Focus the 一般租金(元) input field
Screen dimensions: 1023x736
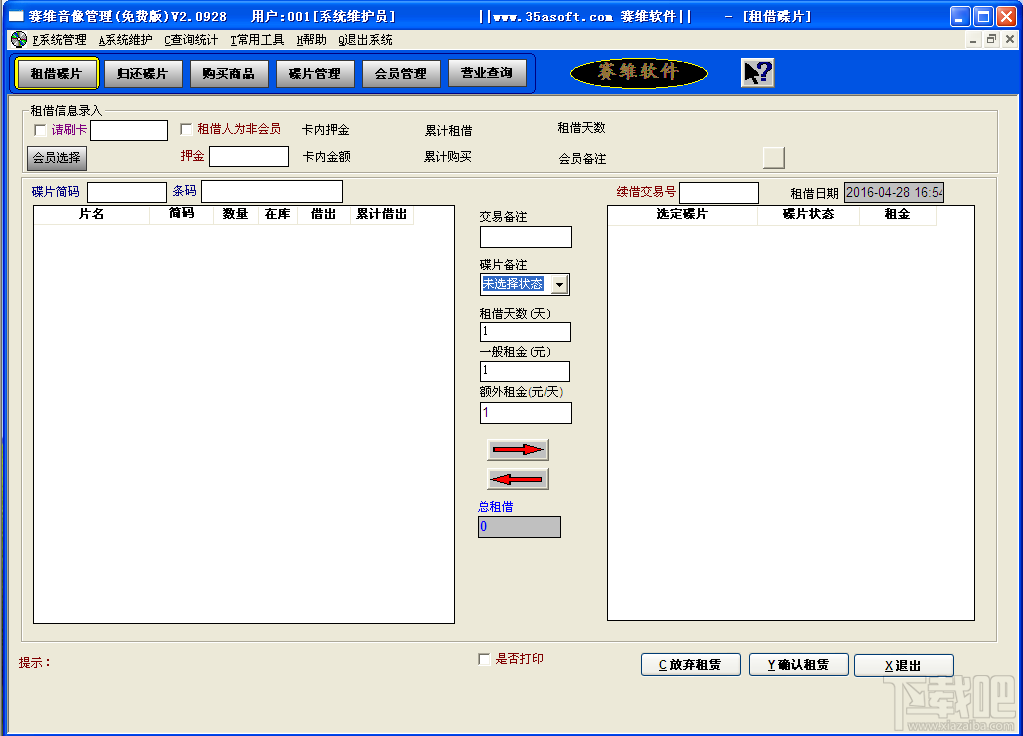click(525, 371)
